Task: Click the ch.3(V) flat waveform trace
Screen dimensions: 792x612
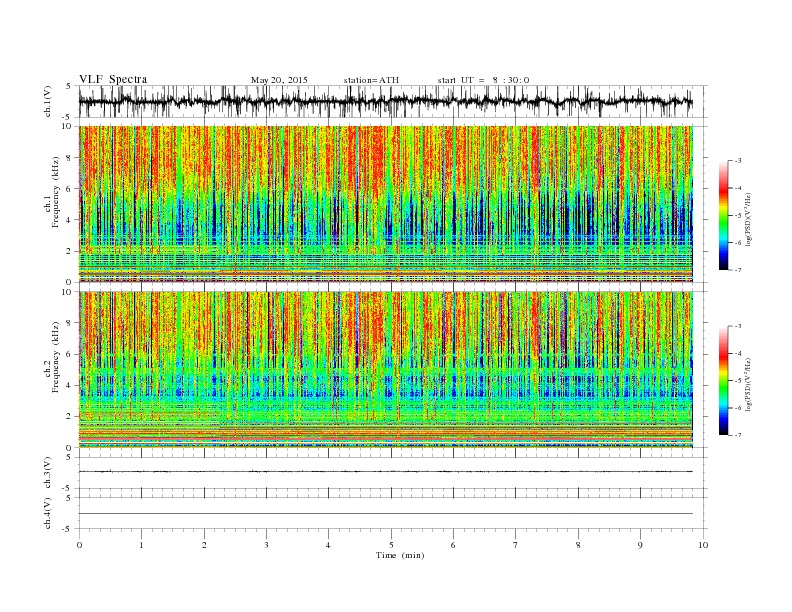Action: tap(386, 472)
